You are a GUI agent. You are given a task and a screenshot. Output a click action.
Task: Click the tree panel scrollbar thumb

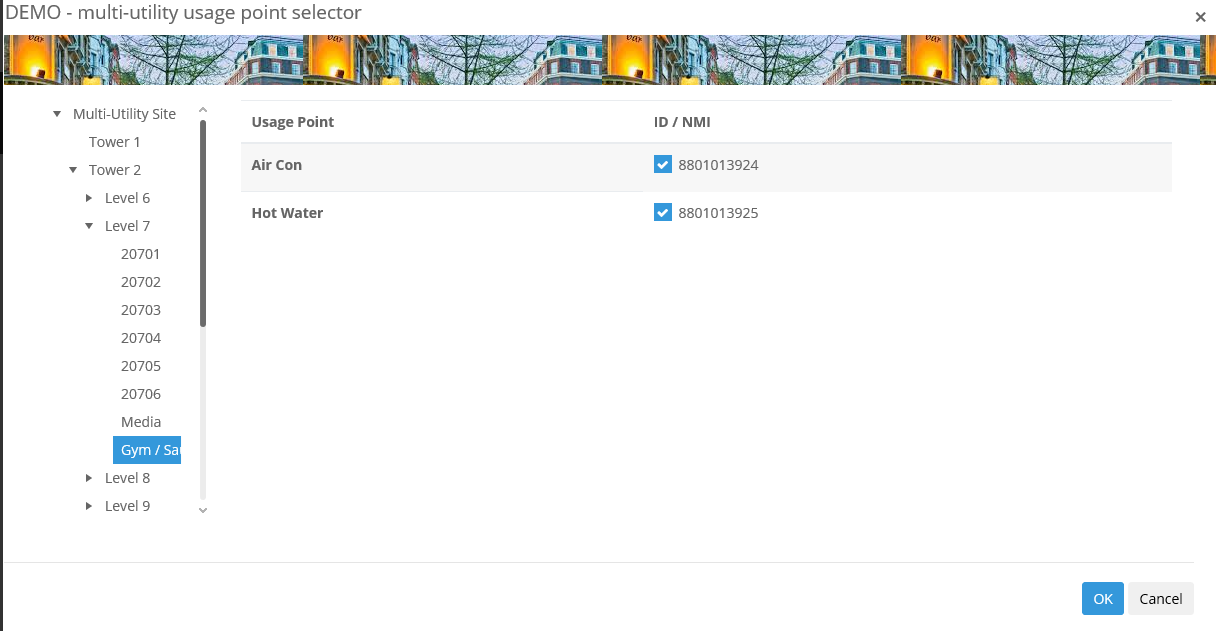[x=203, y=222]
